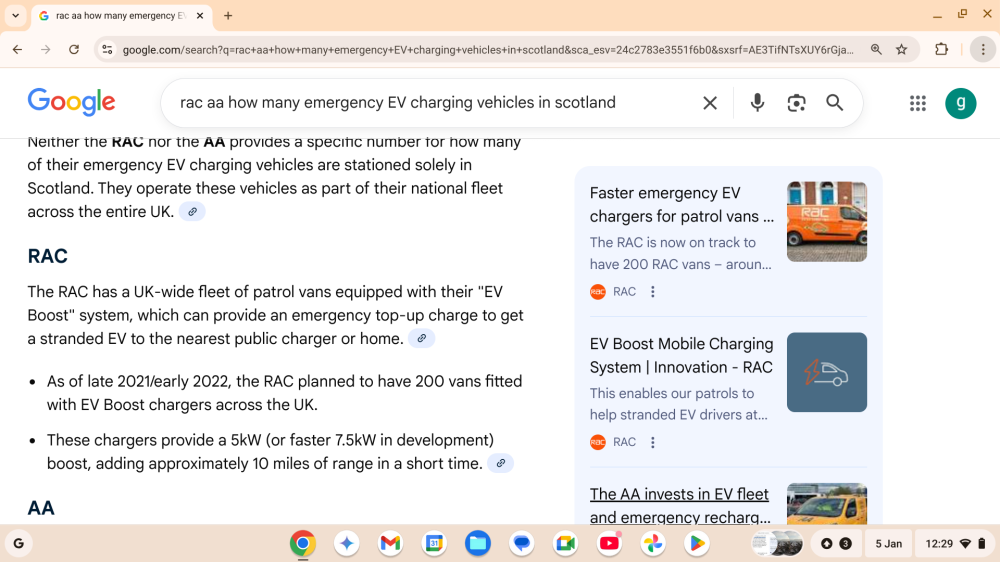The image size is (1000, 562).
Task: Open Google Meet from the shelf
Action: click(x=566, y=544)
